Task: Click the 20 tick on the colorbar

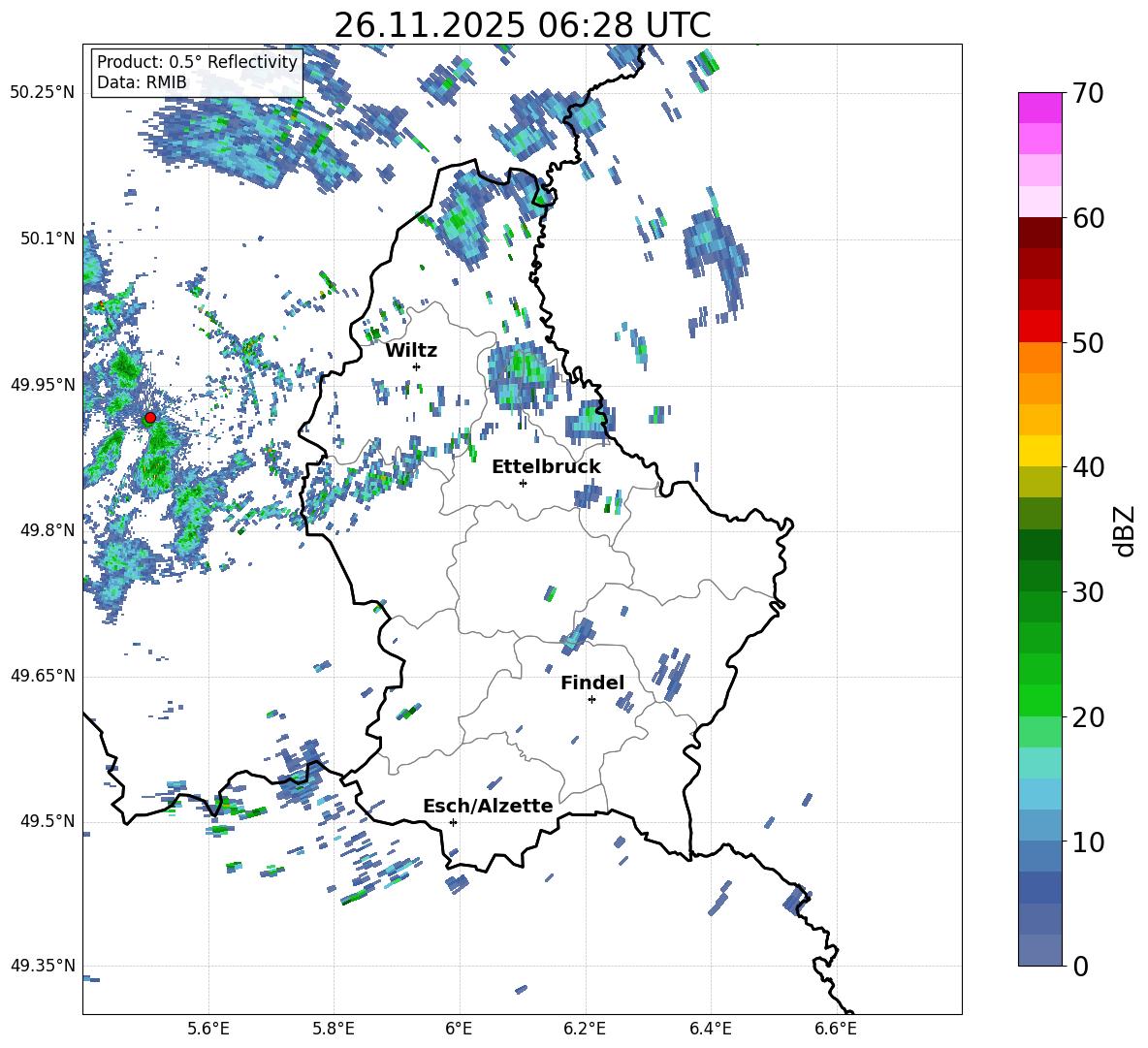Action: [x=1088, y=717]
